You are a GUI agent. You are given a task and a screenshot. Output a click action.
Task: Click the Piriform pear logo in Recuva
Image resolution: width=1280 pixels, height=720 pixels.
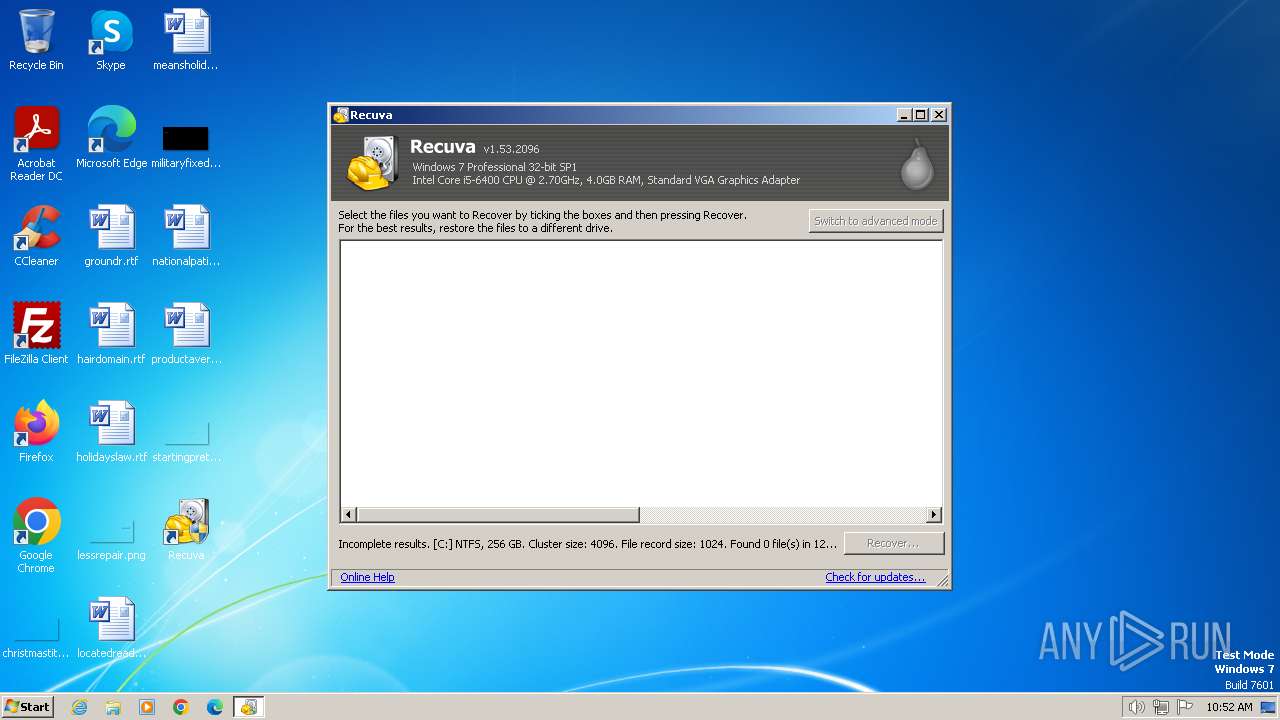[x=916, y=166]
